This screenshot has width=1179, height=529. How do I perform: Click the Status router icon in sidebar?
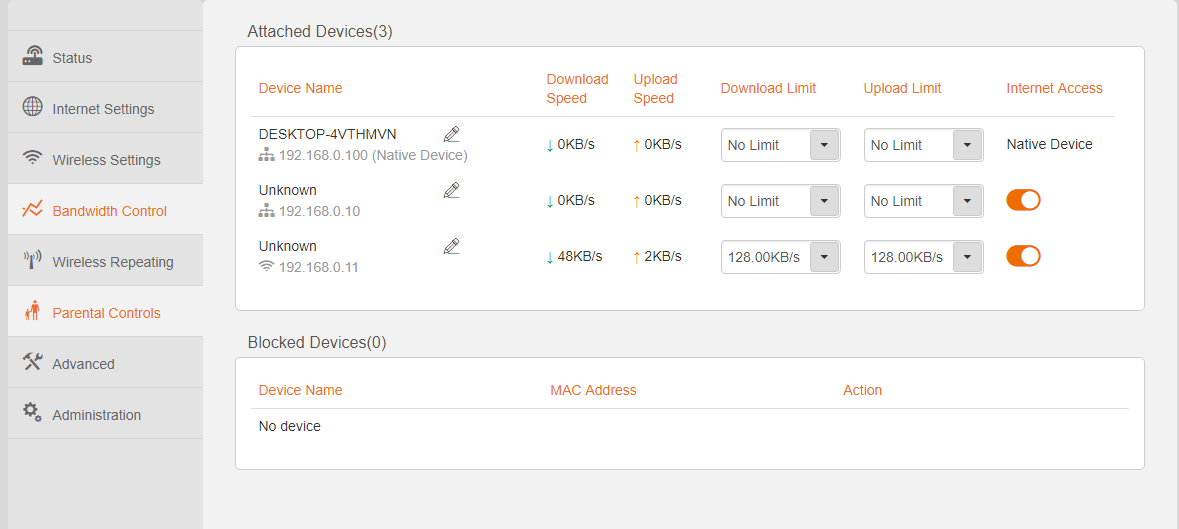pyautogui.click(x=33, y=56)
